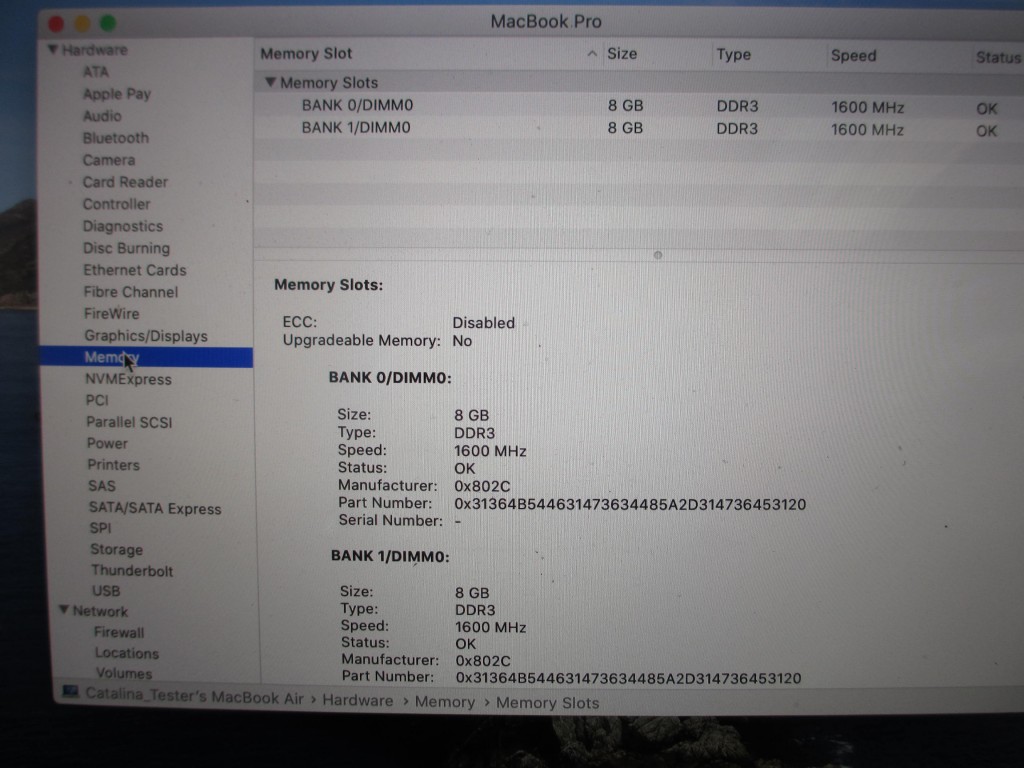This screenshot has width=1024, height=768.
Task: Open the USB entry
Action: pos(106,591)
